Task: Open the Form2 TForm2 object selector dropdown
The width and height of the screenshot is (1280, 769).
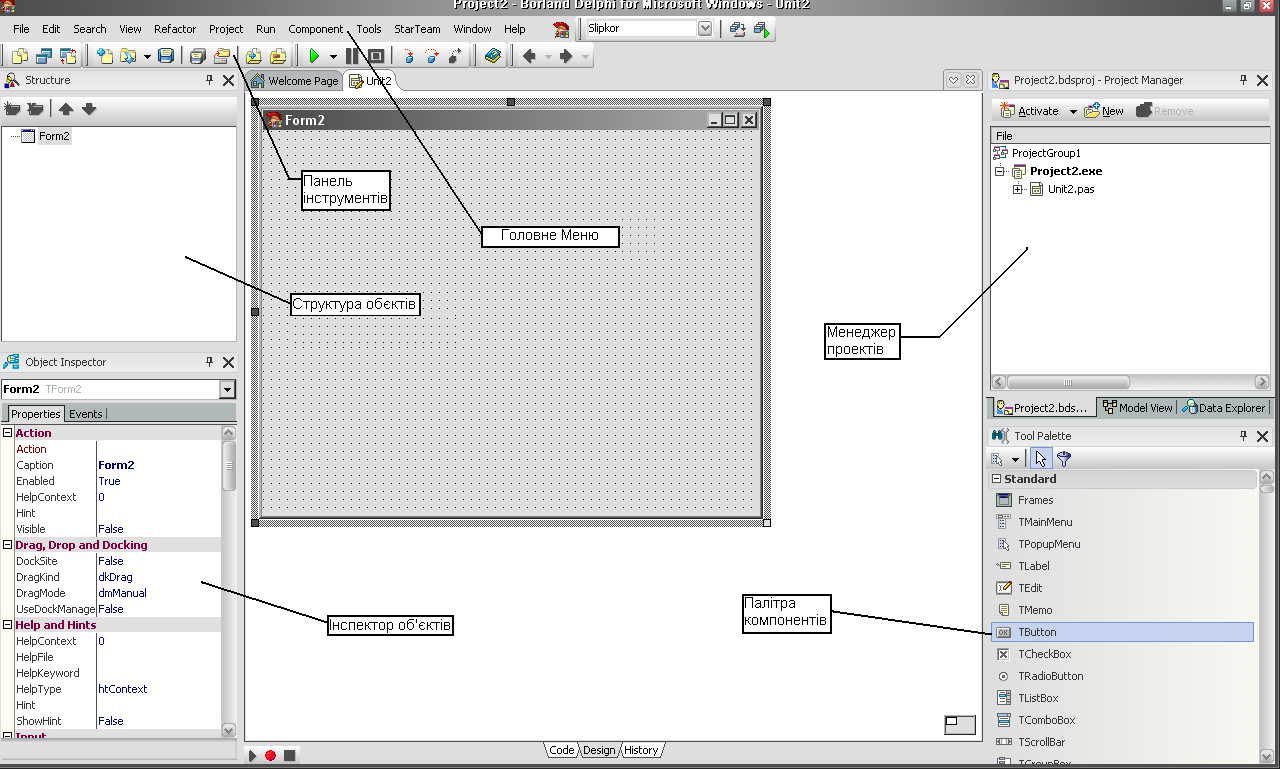Action: 227,389
